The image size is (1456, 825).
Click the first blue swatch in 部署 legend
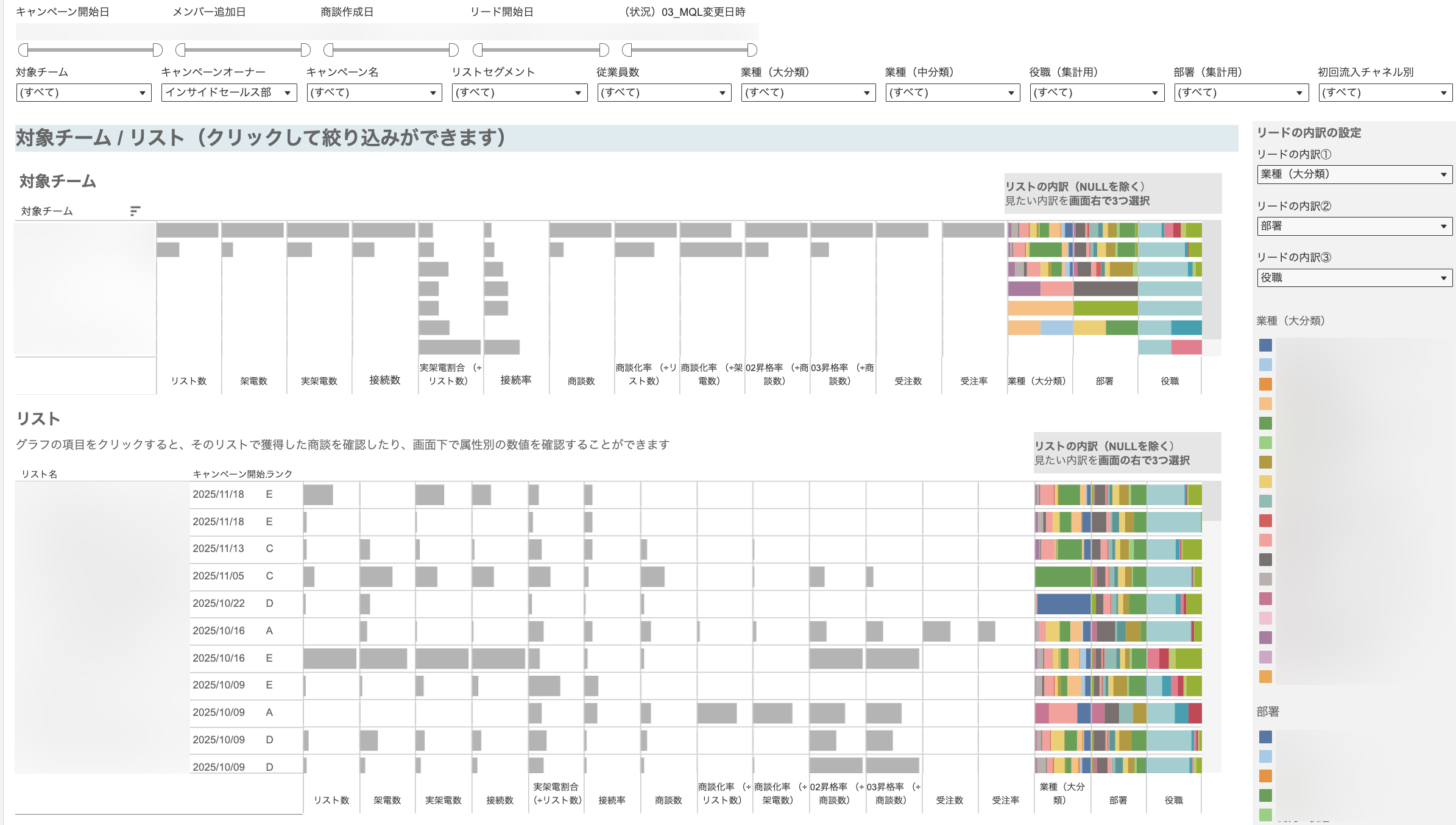coord(1265,737)
